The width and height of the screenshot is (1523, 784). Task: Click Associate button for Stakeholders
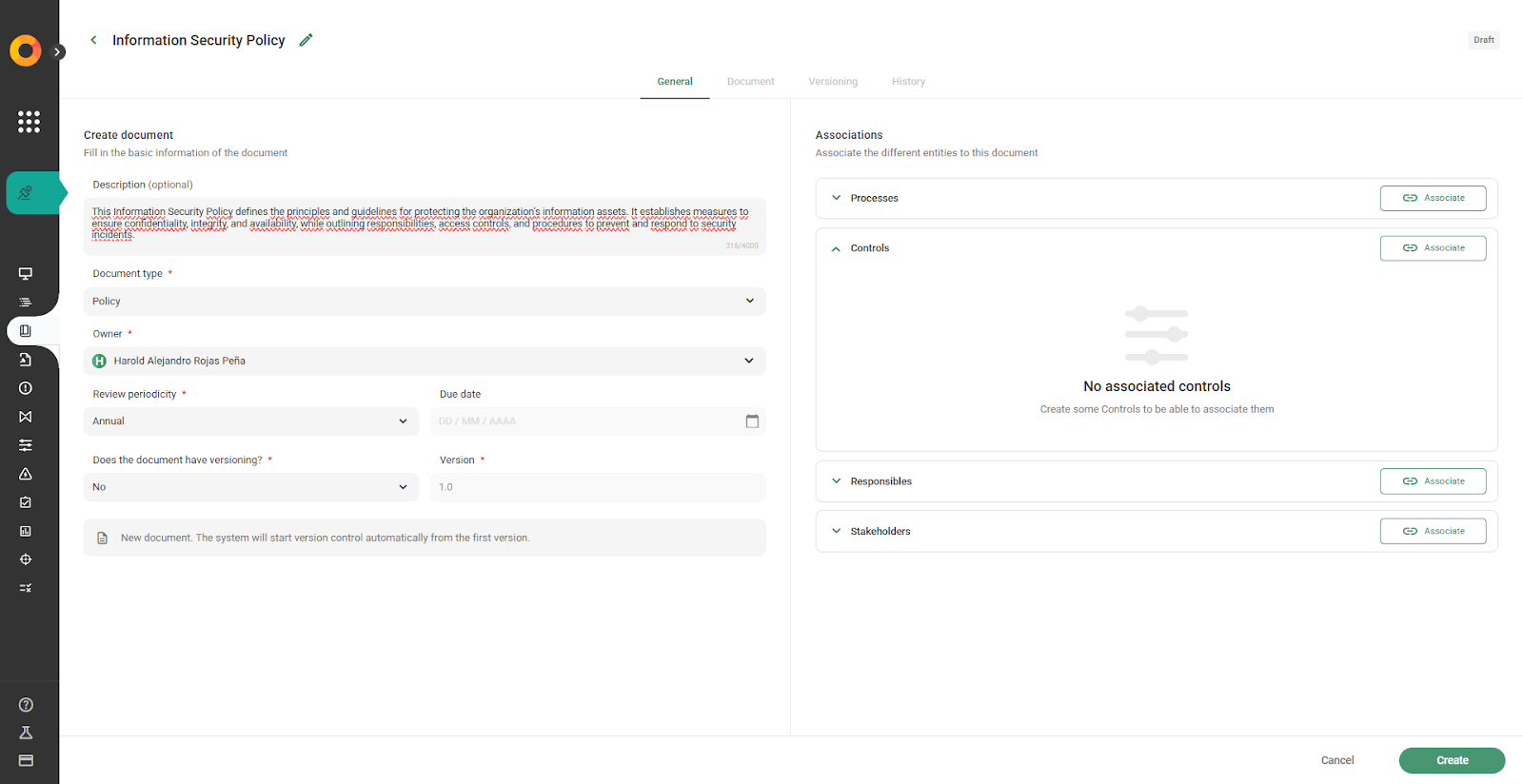point(1433,531)
